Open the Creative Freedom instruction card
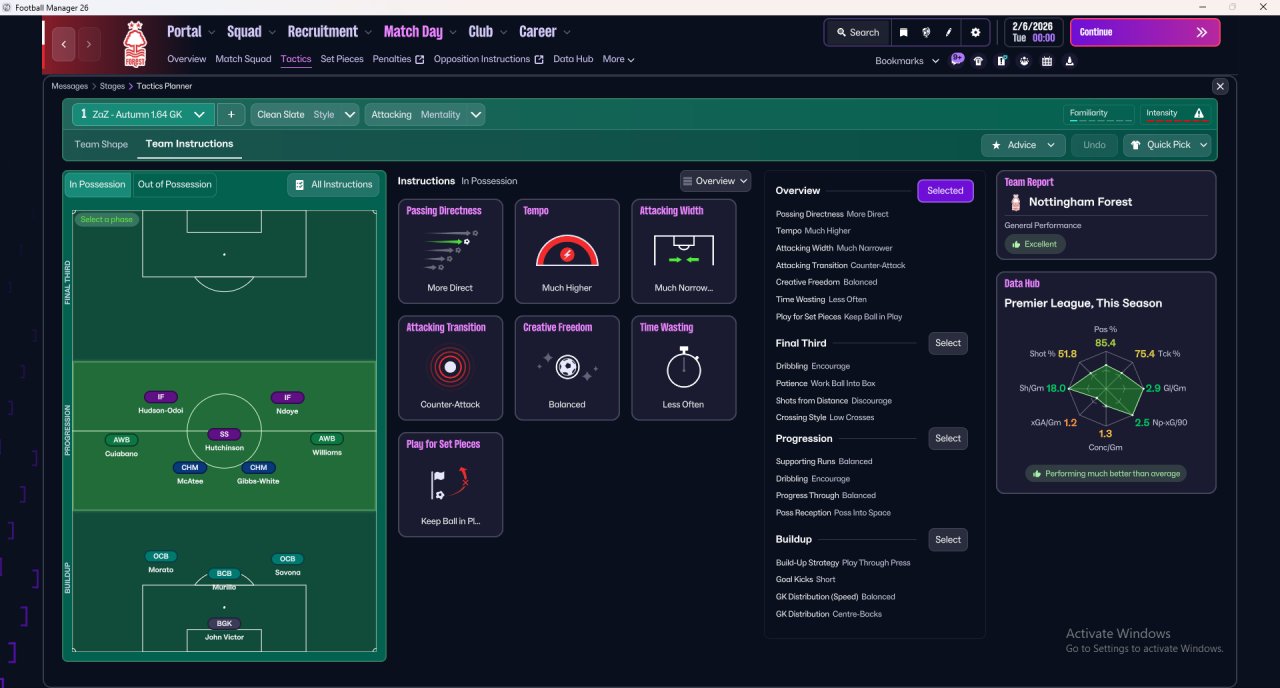1280x688 pixels. (x=567, y=368)
